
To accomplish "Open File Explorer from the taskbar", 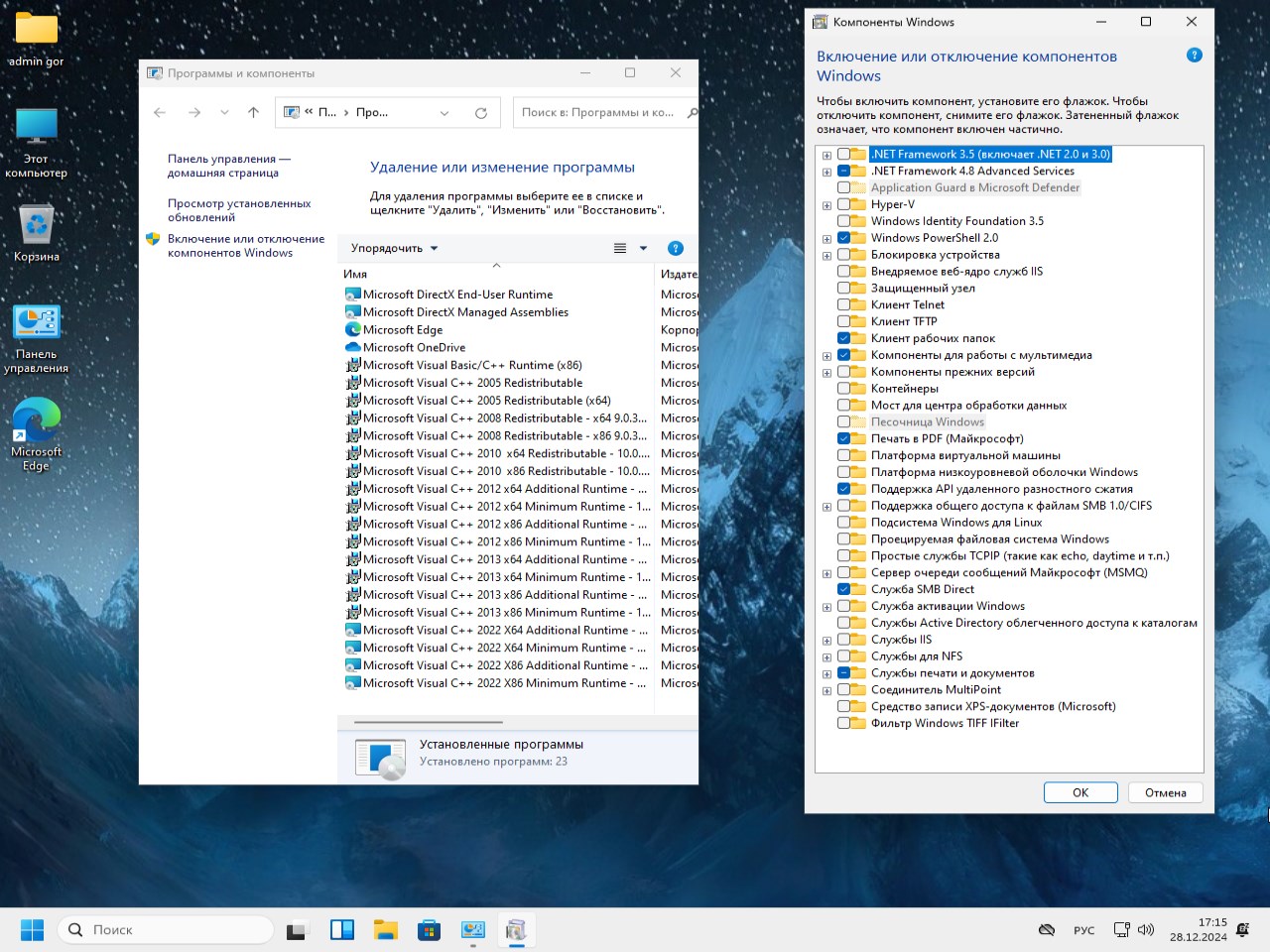I will pos(385,930).
